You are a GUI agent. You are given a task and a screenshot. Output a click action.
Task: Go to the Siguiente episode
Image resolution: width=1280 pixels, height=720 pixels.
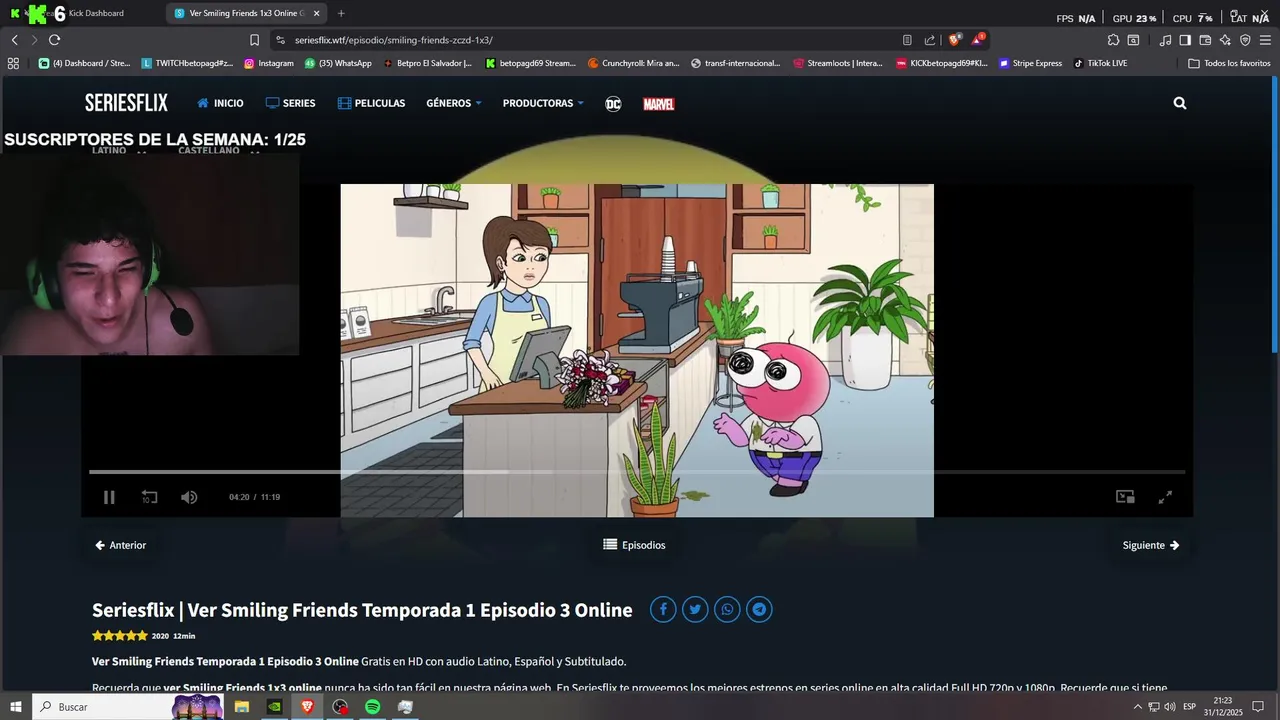1151,545
